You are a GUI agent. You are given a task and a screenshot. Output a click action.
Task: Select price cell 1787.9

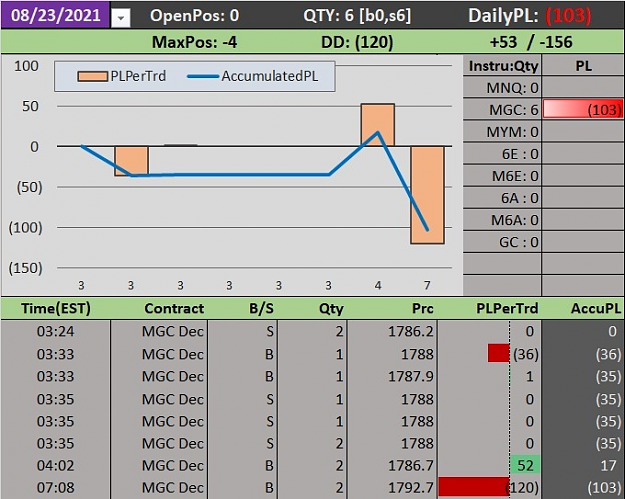(393, 376)
